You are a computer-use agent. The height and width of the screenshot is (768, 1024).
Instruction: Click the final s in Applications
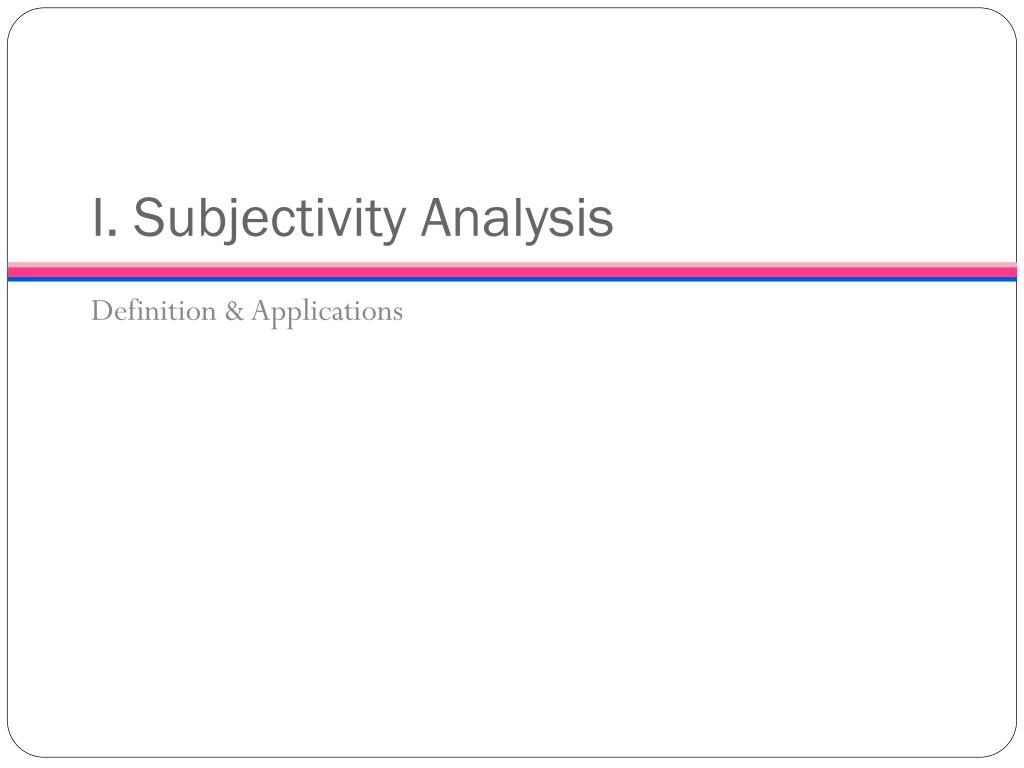tap(397, 315)
